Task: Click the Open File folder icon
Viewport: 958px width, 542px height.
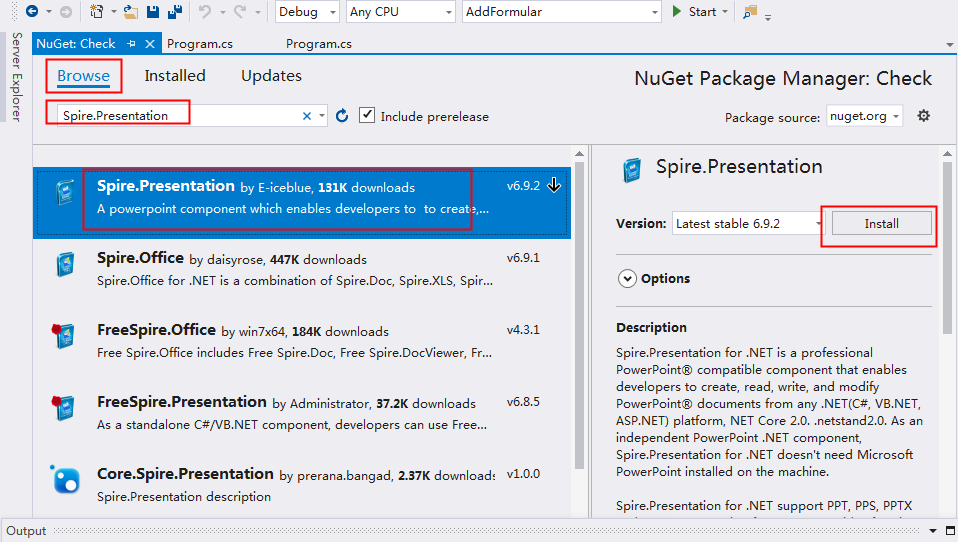Action: click(131, 11)
